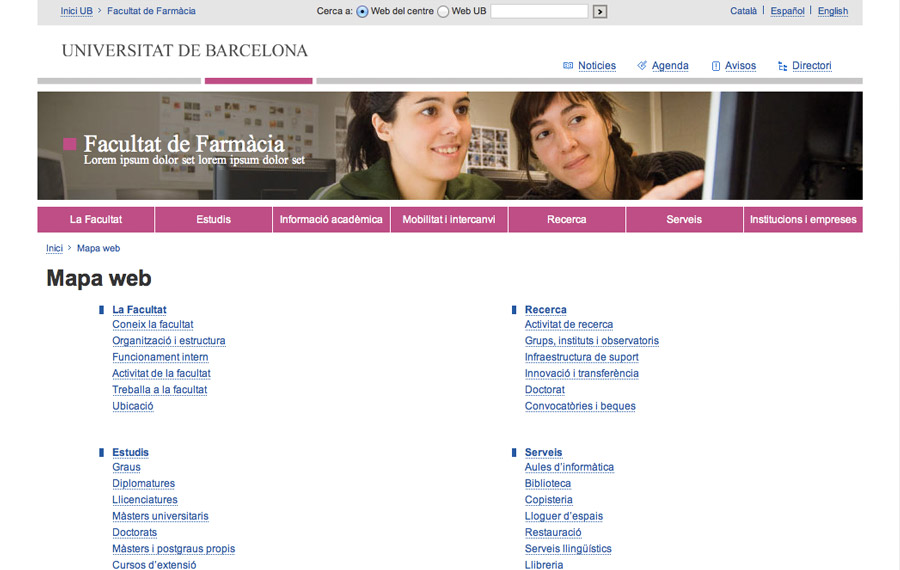Image resolution: width=900 pixels, height=570 pixels.
Task: Open Infraestructura de suport link
Action: click(x=581, y=357)
